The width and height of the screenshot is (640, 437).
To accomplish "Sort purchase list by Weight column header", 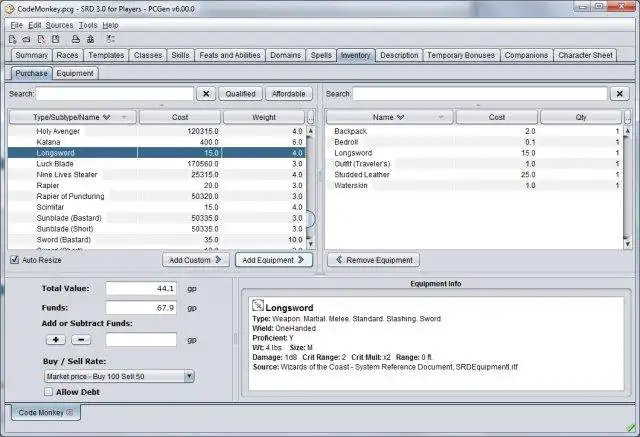I will pyautogui.click(x=264, y=117).
